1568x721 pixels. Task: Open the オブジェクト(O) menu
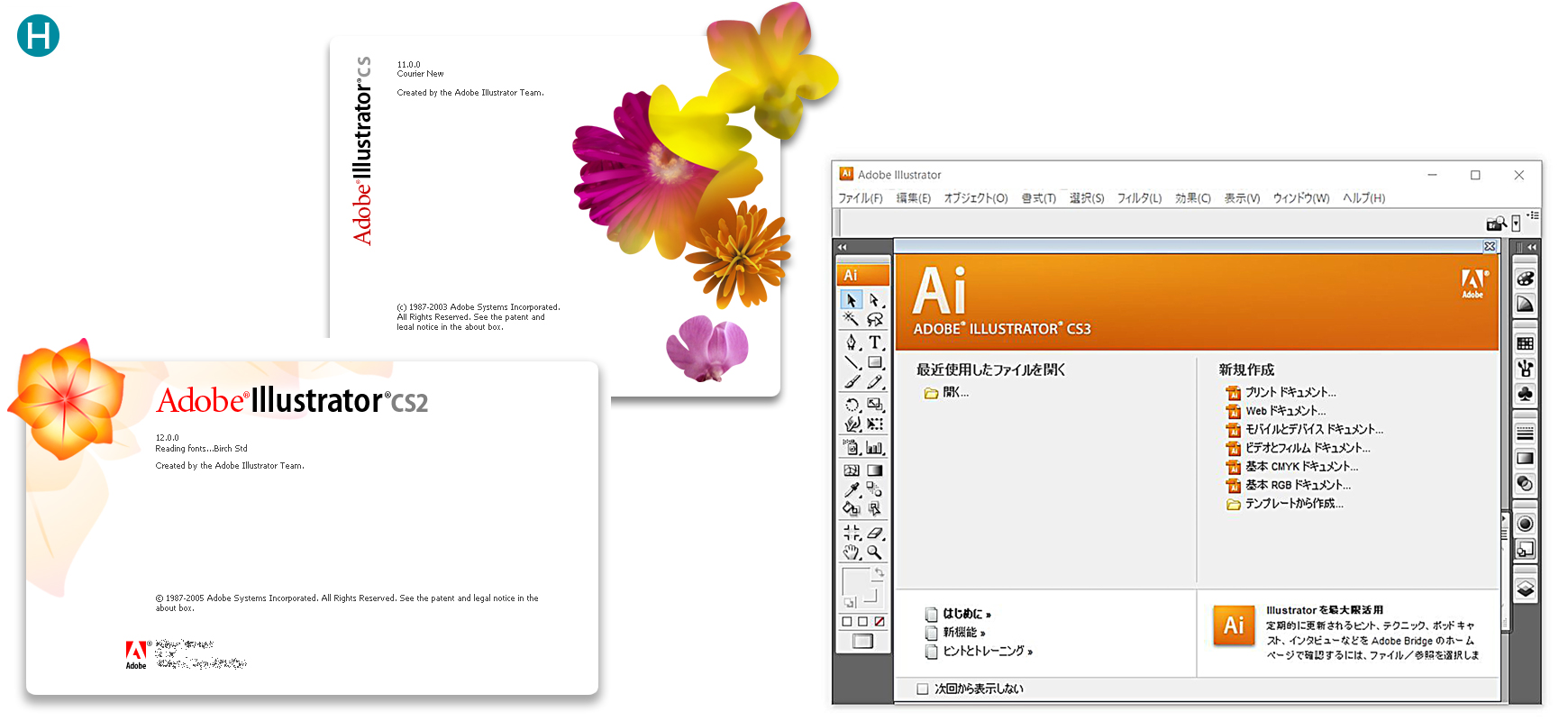click(976, 198)
